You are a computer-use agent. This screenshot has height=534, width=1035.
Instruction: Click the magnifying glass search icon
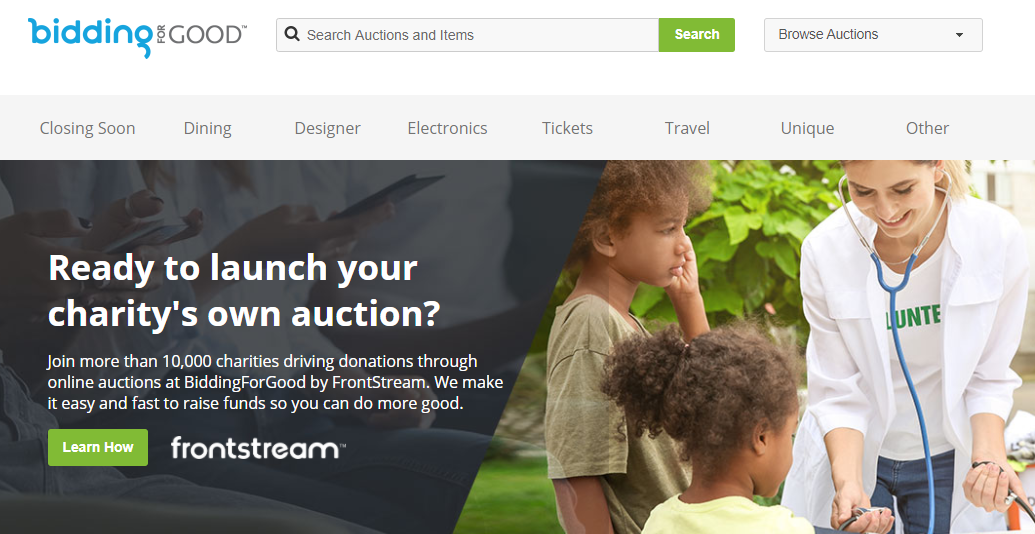[292, 34]
